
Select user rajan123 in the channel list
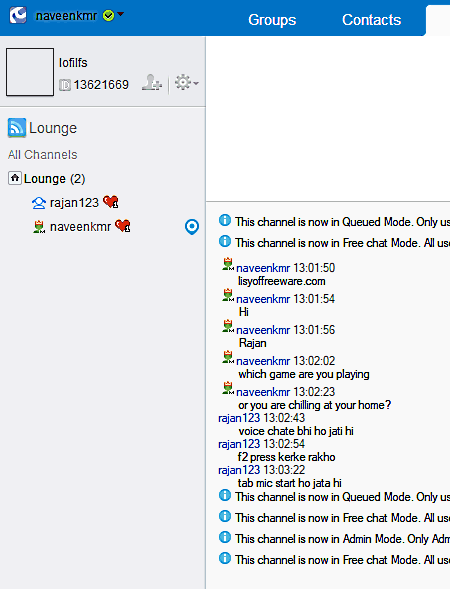click(x=74, y=203)
